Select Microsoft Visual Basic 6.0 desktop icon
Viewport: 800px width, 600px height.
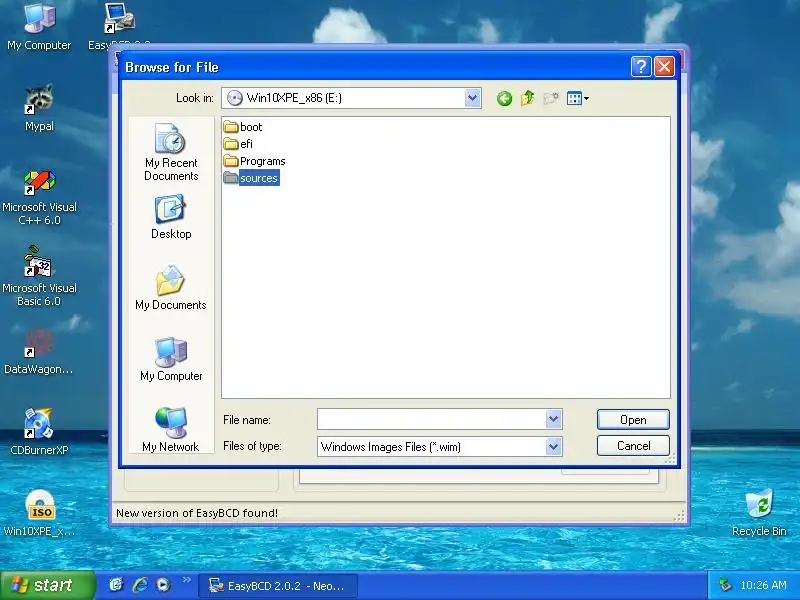point(39,278)
